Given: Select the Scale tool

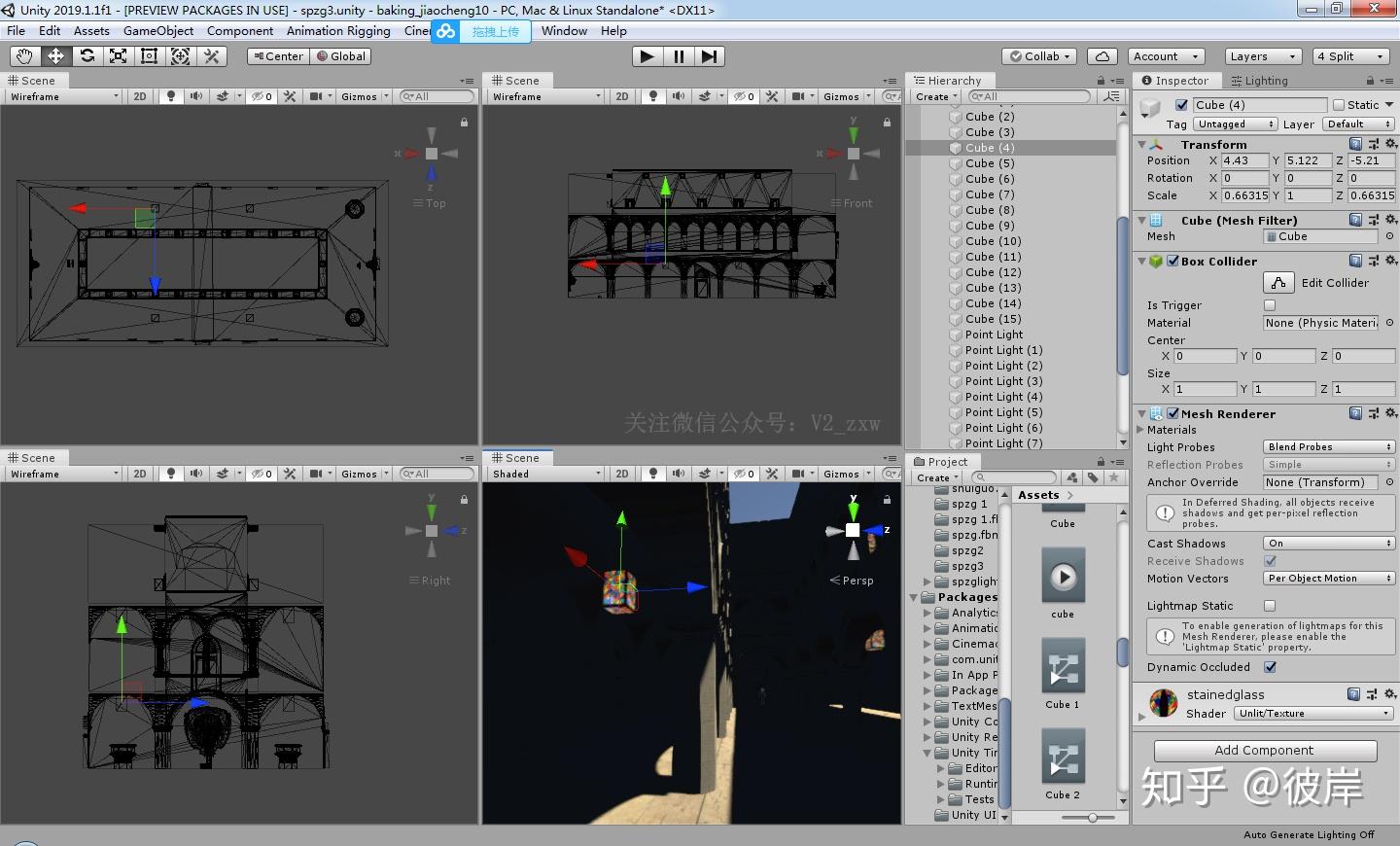Looking at the screenshot, I should (x=118, y=56).
